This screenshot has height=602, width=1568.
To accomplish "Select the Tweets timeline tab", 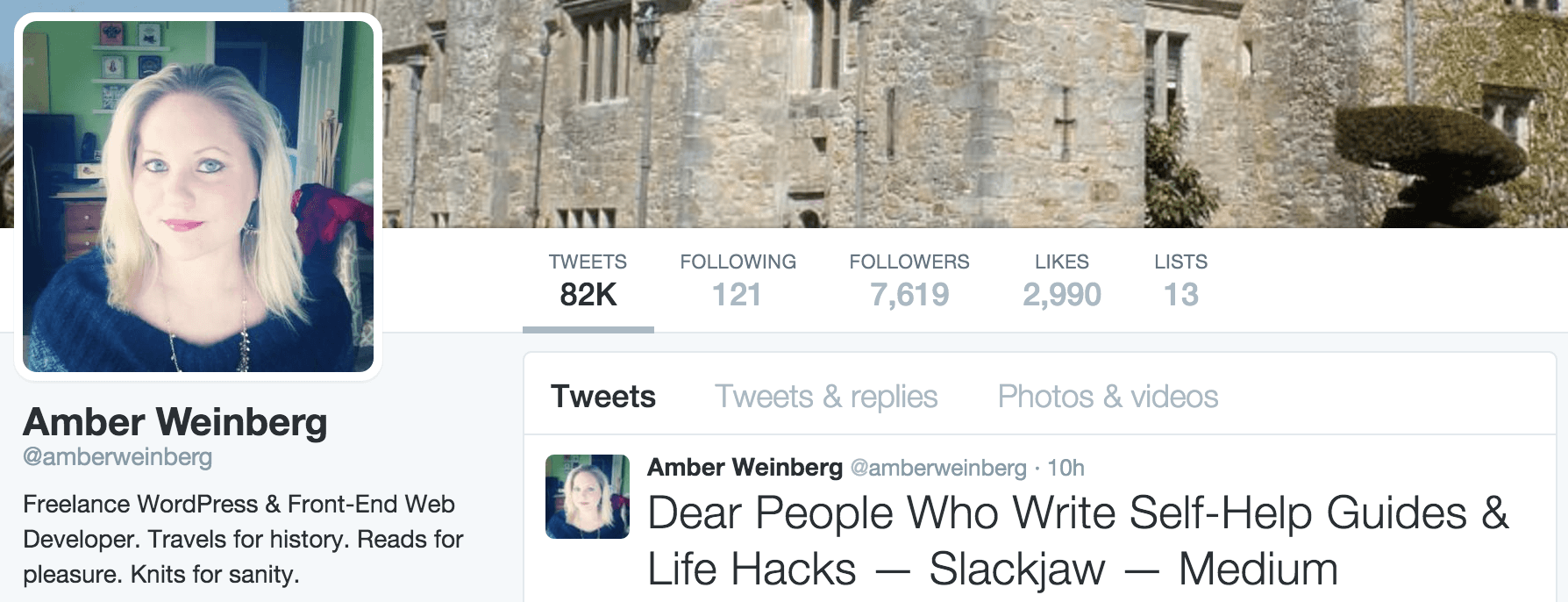I will [x=603, y=397].
